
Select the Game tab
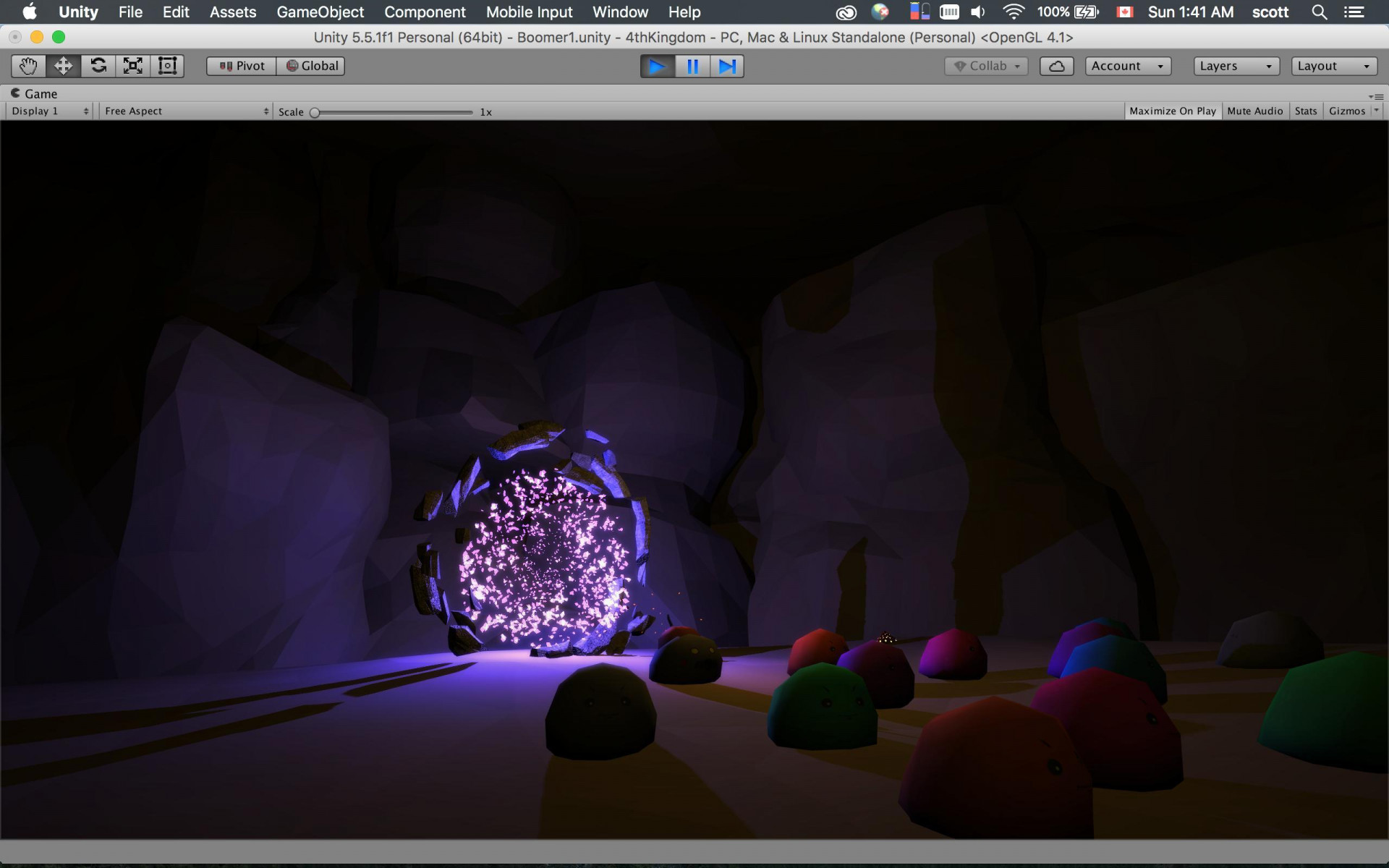(34, 93)
